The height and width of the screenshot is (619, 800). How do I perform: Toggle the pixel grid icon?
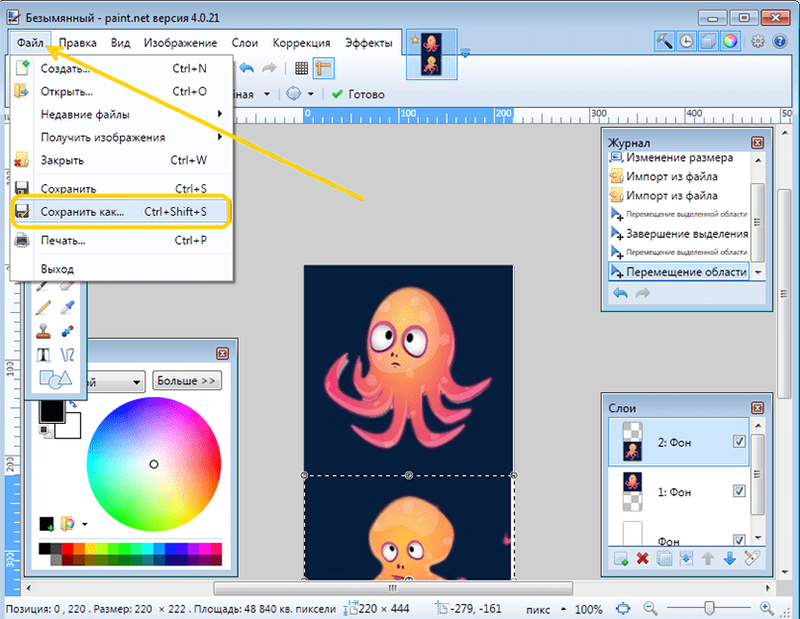coord(302,68)
